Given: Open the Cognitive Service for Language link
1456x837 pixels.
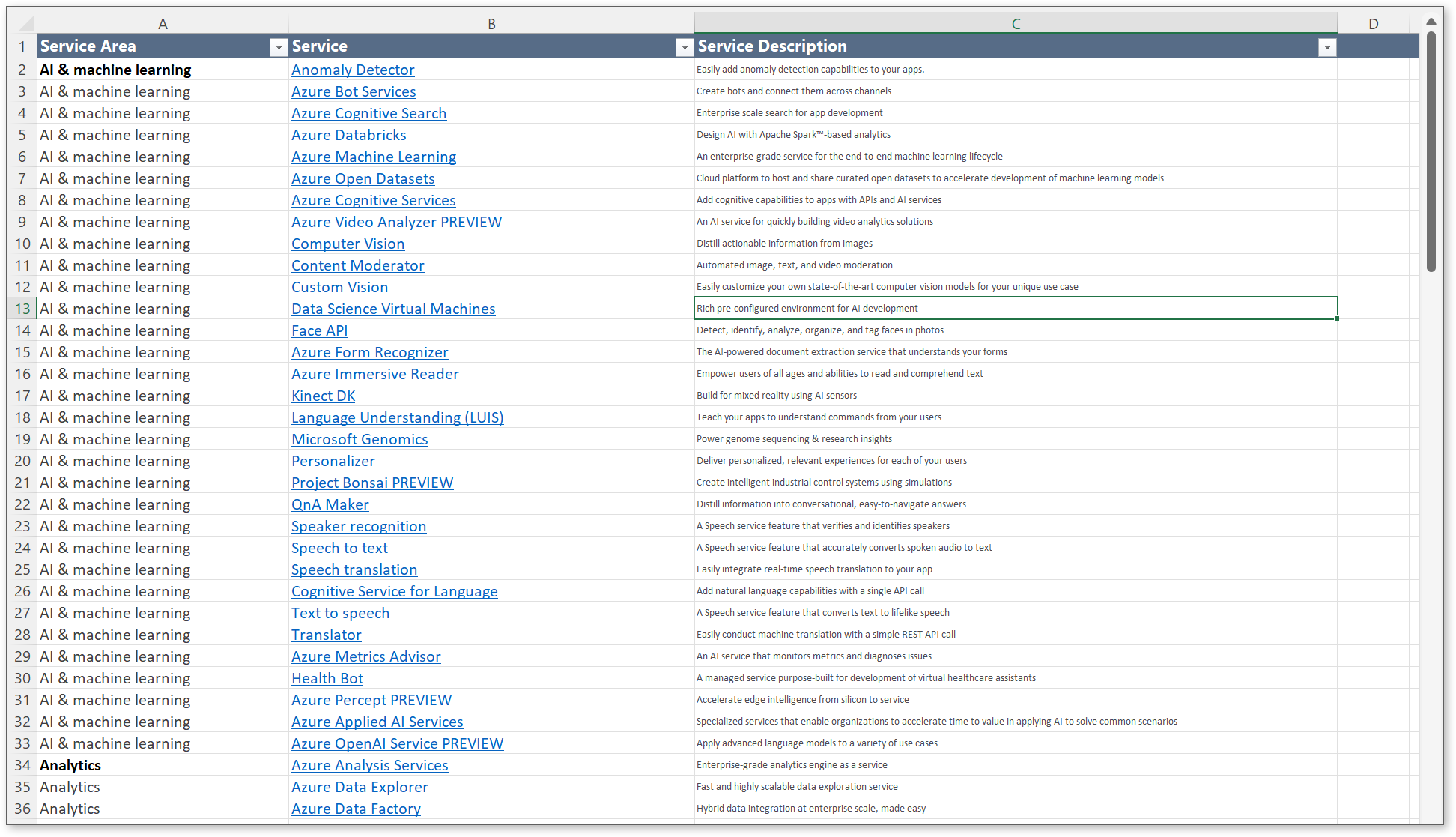Looking at the screenshot, I should (395, 591).
